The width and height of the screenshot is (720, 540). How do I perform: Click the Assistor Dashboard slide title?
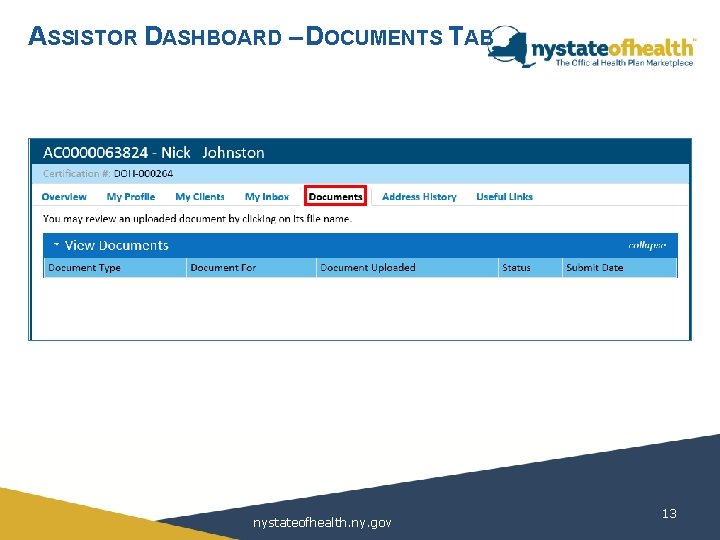260,36
